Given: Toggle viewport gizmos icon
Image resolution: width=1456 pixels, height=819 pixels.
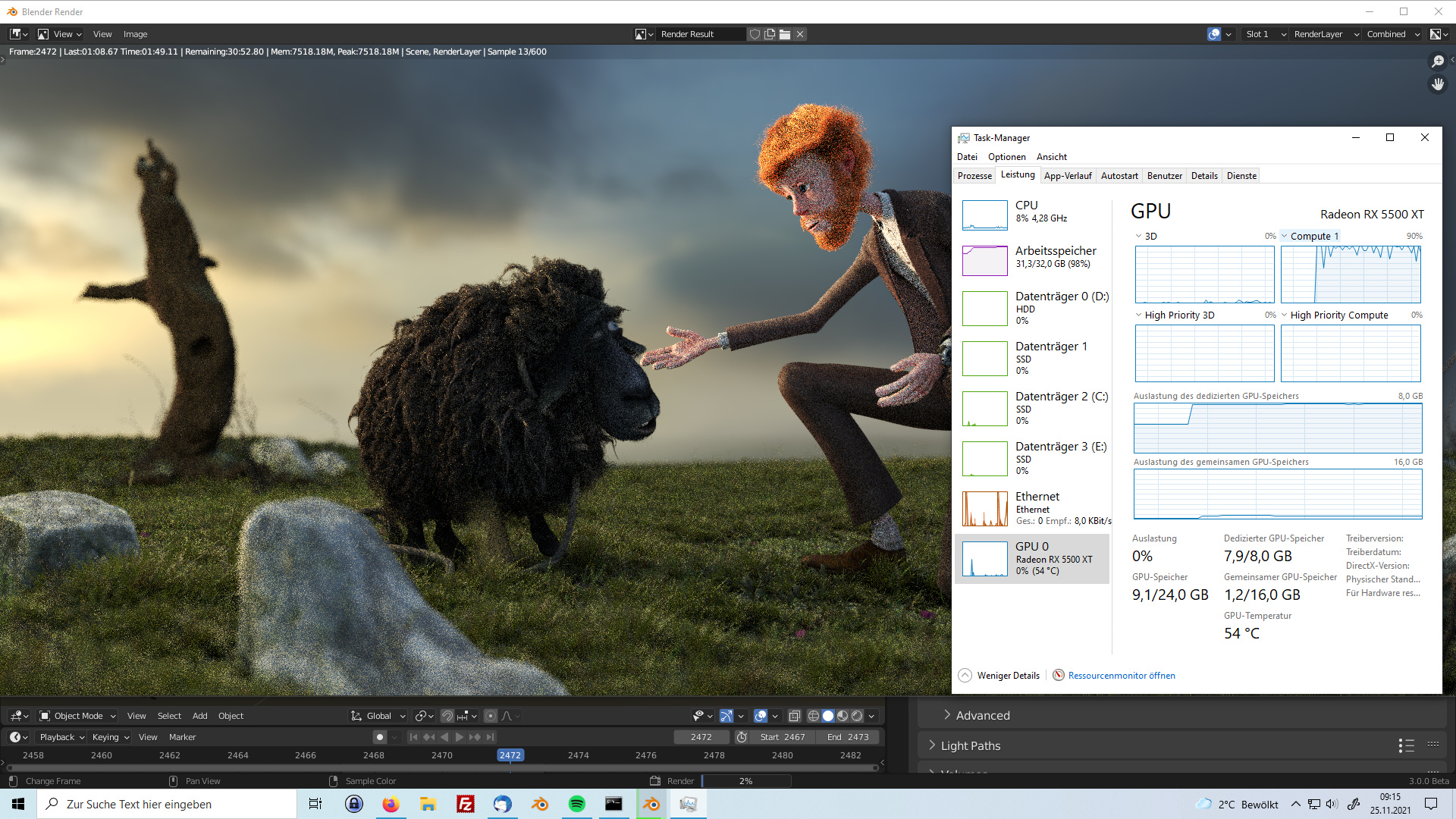Looking at the screenshot, I should pos(726,716).
